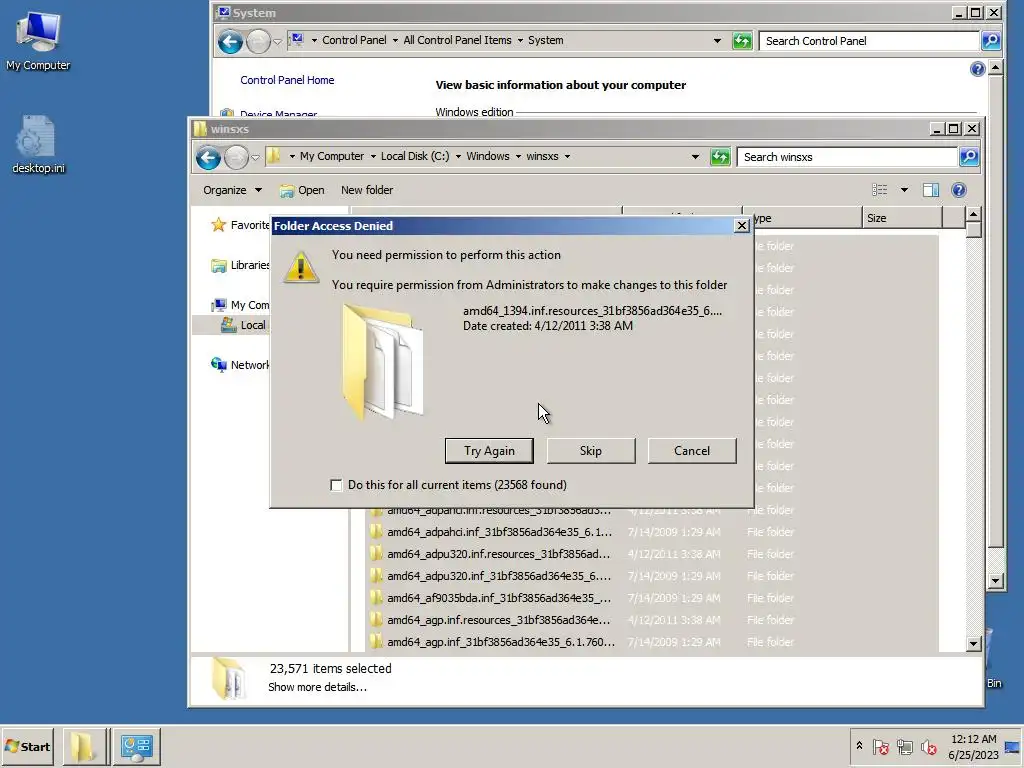Show hidden tray icons arrow
The height and width of the screenshot is (768, 1024).
[x=859, y=746]
